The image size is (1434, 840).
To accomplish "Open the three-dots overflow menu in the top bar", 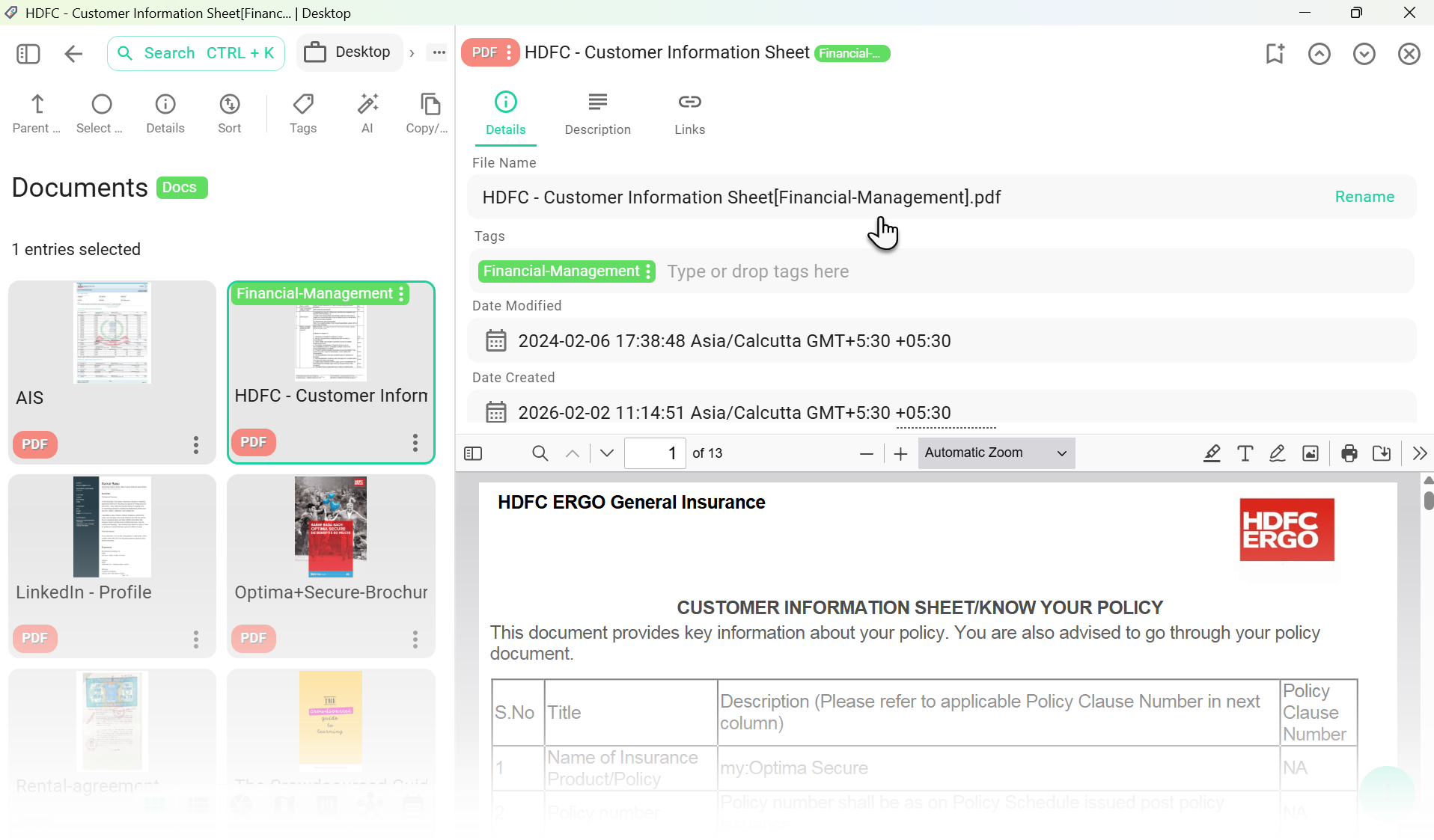I will tap(439, 52).
